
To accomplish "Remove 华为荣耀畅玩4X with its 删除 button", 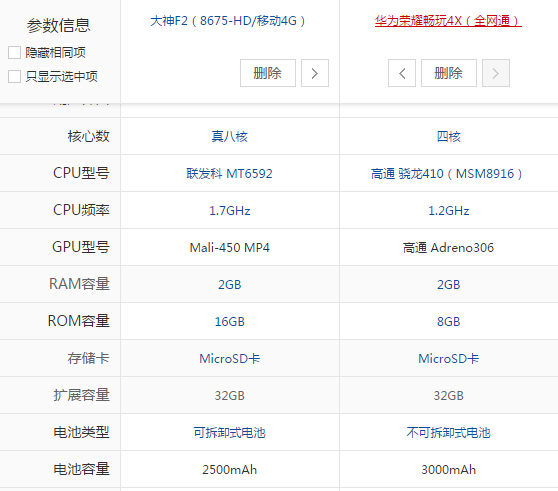I will [449, 73].
